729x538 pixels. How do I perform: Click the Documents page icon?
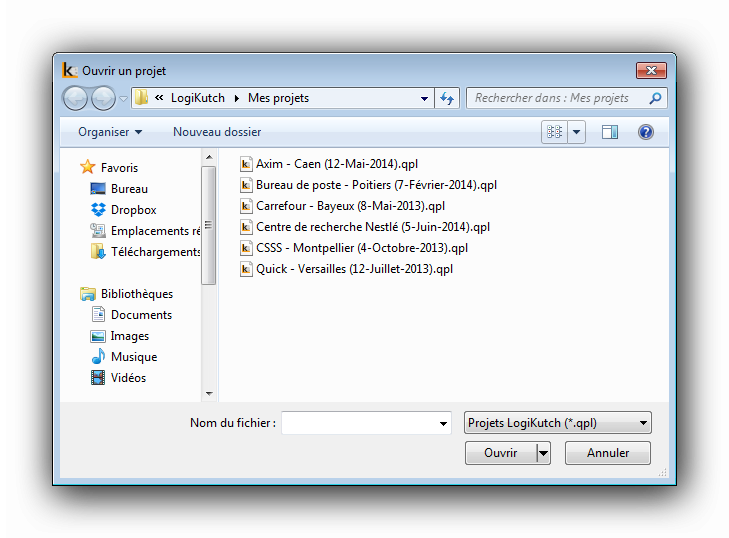point(98,314)
